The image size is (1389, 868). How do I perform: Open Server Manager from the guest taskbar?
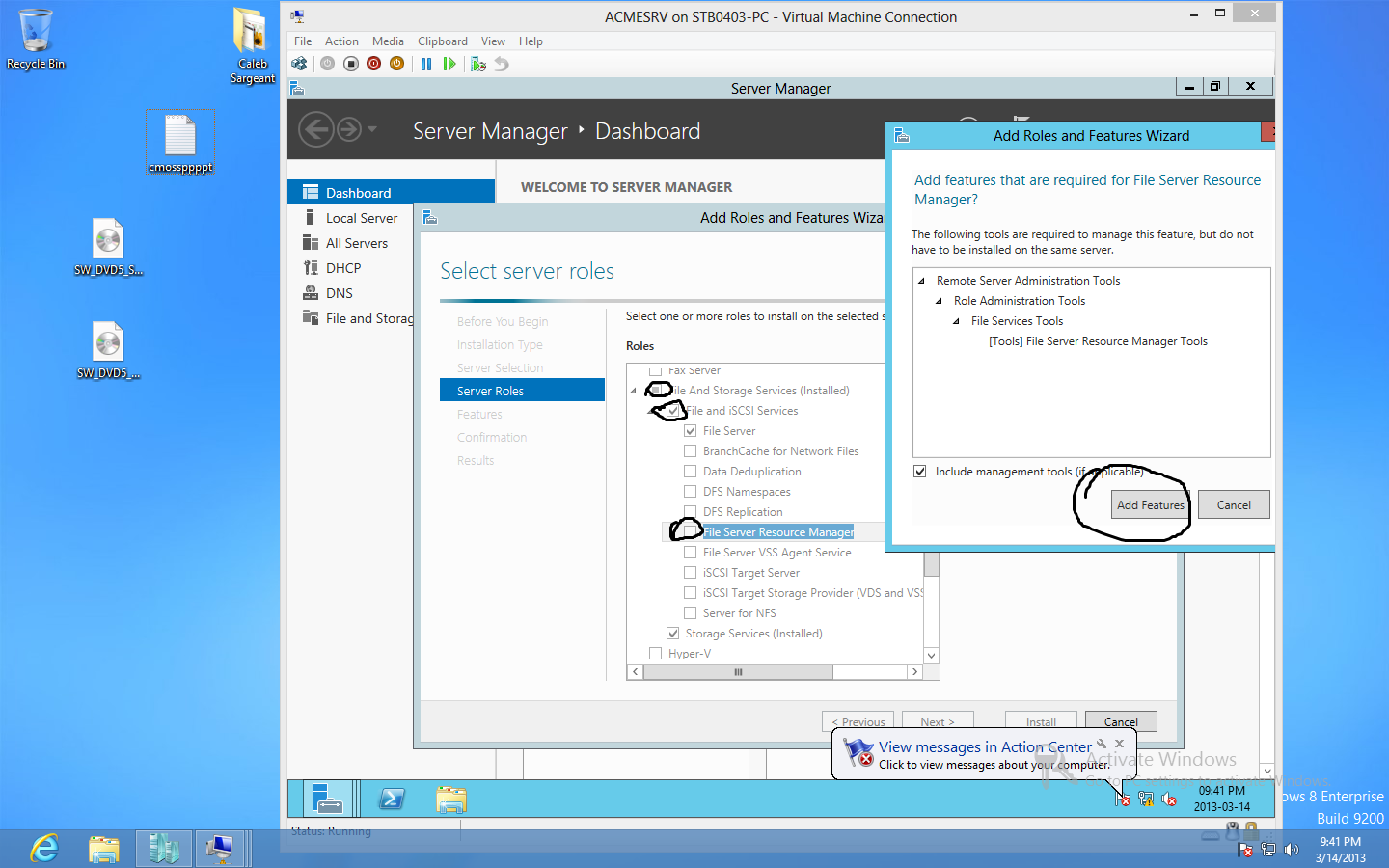[x=328, y=800]
